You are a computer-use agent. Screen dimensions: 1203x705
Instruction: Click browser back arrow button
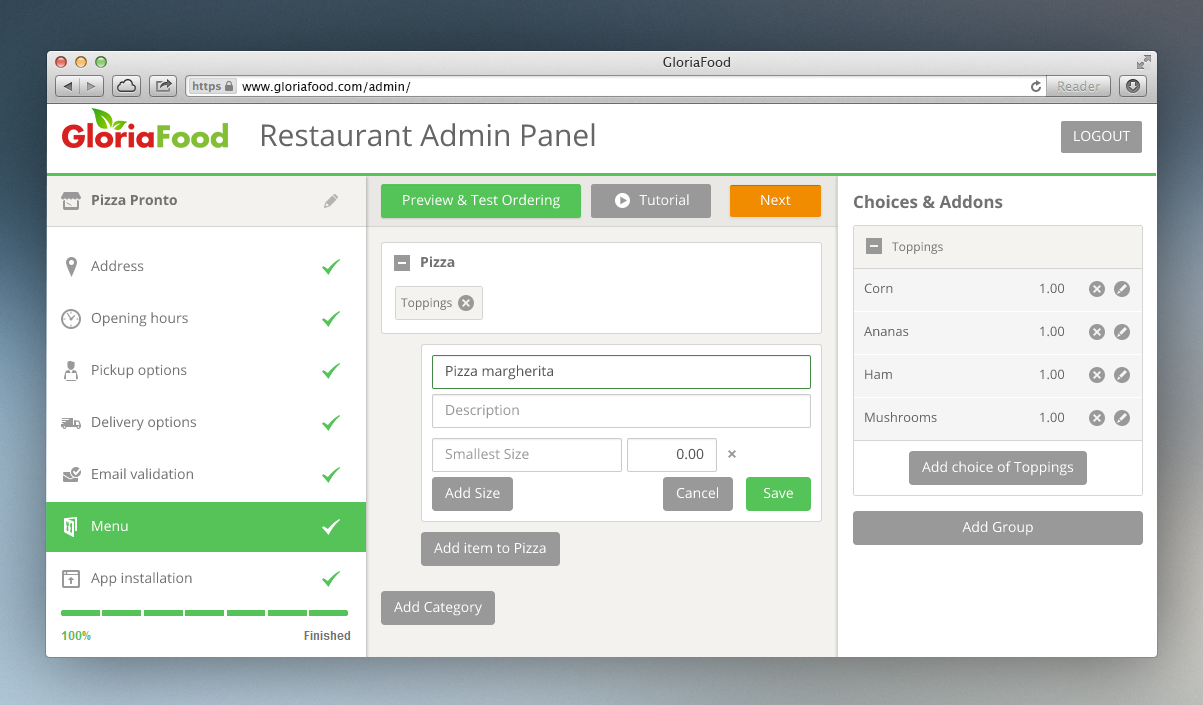point(68,86)
